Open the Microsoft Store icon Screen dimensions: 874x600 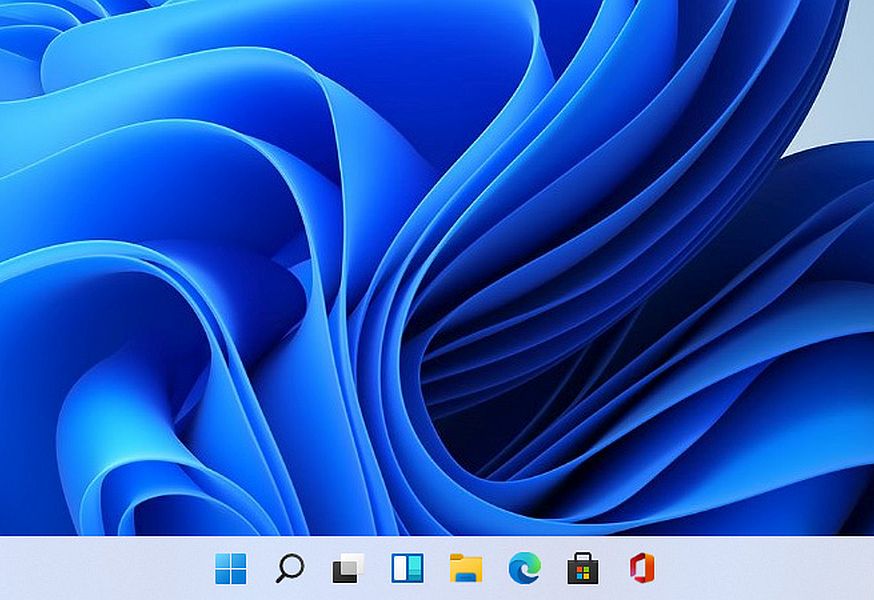tap(583, 568)
